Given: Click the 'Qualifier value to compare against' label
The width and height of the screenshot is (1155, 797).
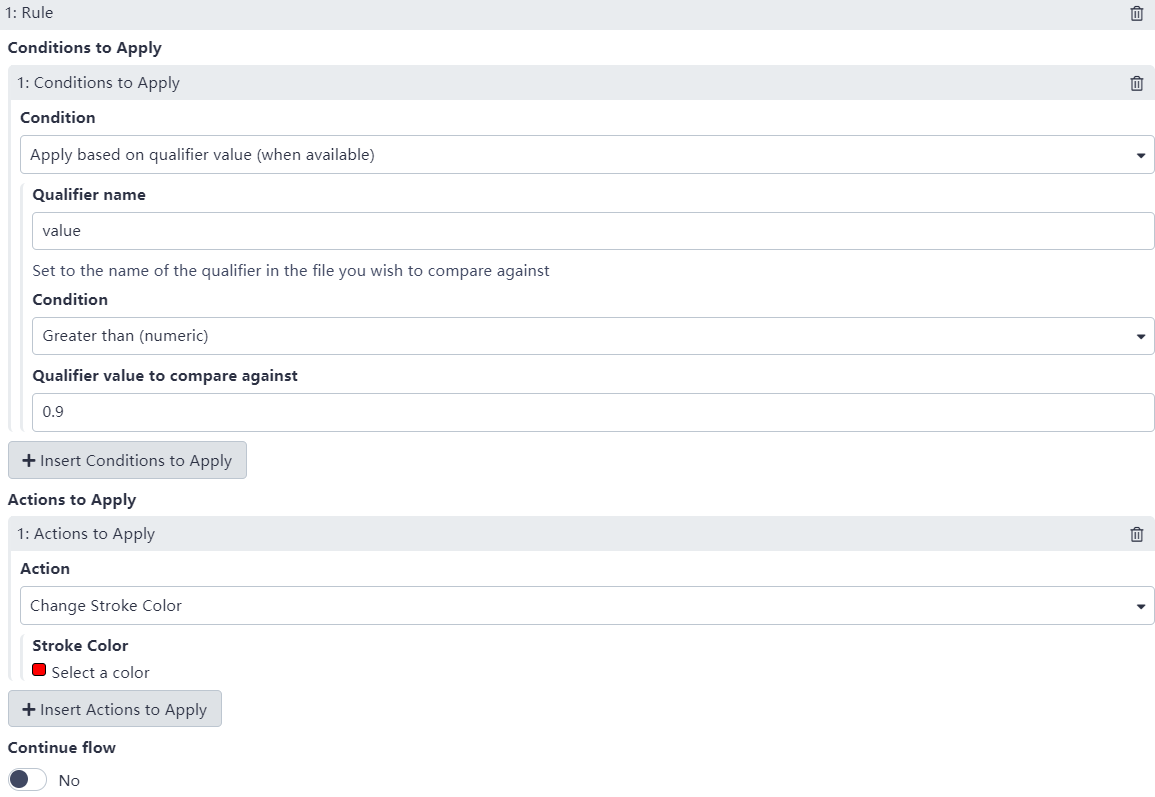Looking at the screenshot, I should click(165, 376).
